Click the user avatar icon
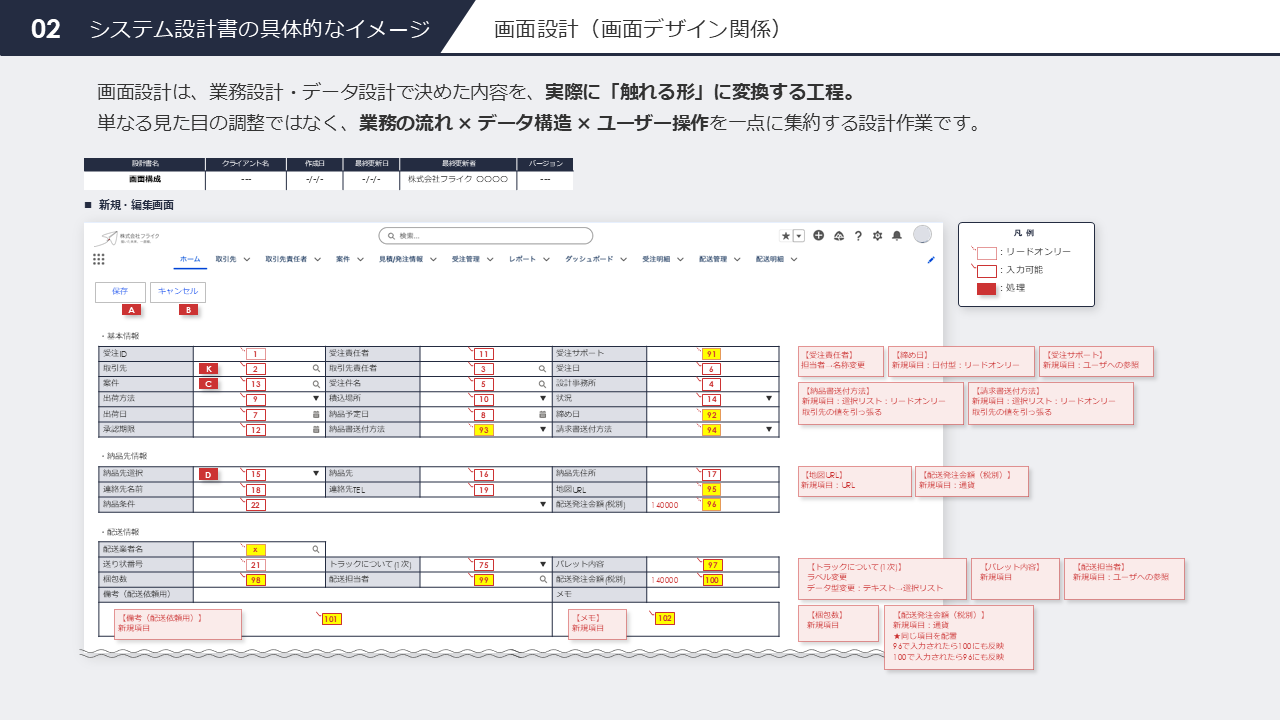 (922, 235)
